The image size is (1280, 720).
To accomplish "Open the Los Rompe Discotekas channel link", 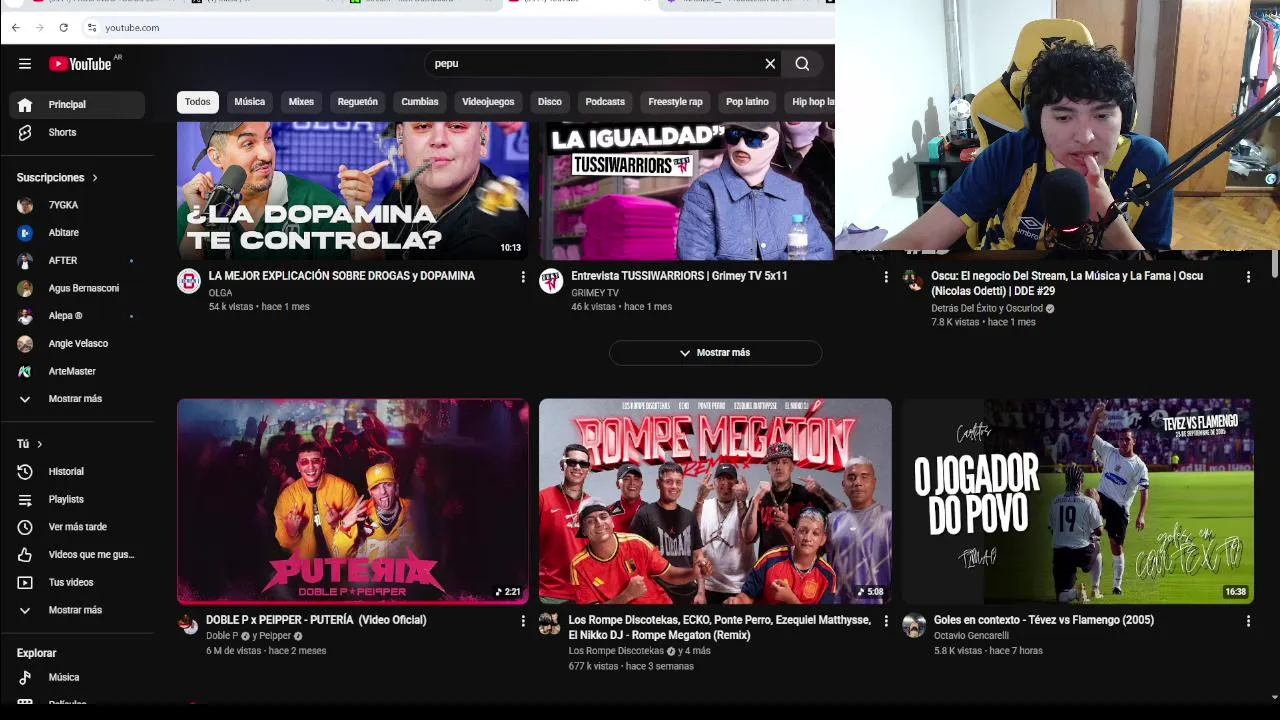I will tap(616, 651).
